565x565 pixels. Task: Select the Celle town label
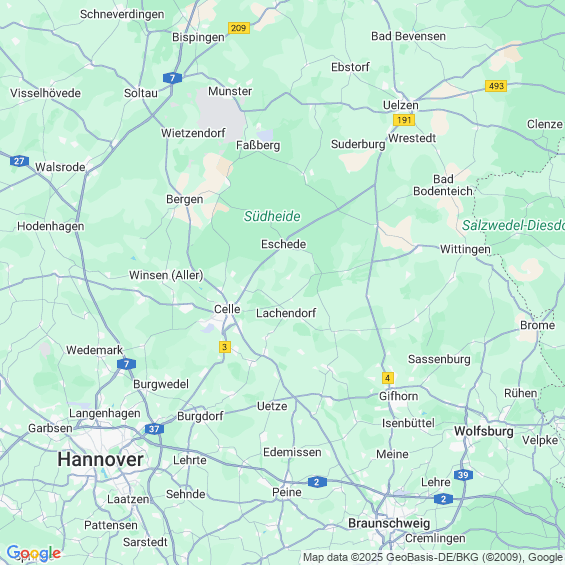point(227,309)
